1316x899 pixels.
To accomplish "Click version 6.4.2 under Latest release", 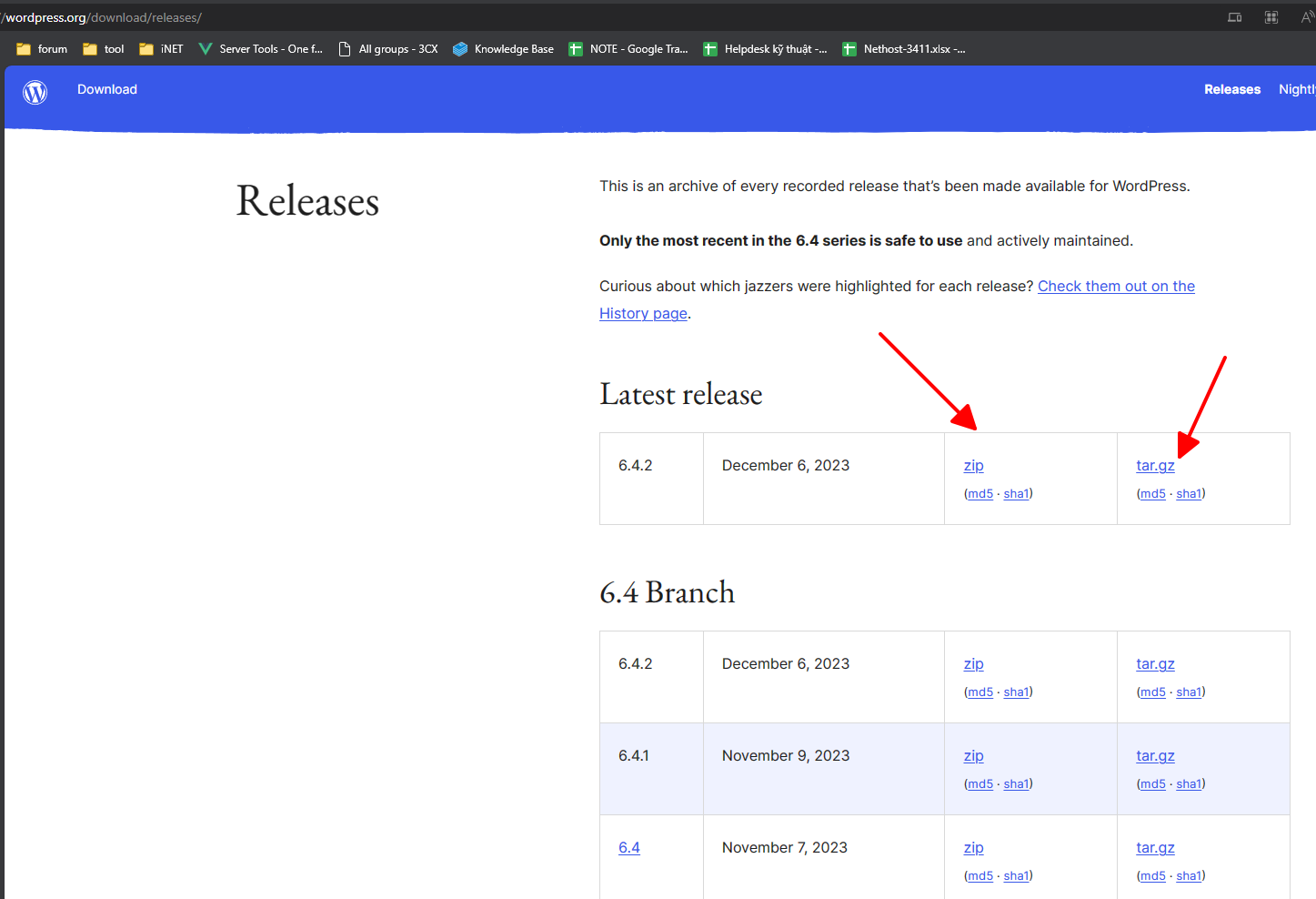I will click(636, 465).
